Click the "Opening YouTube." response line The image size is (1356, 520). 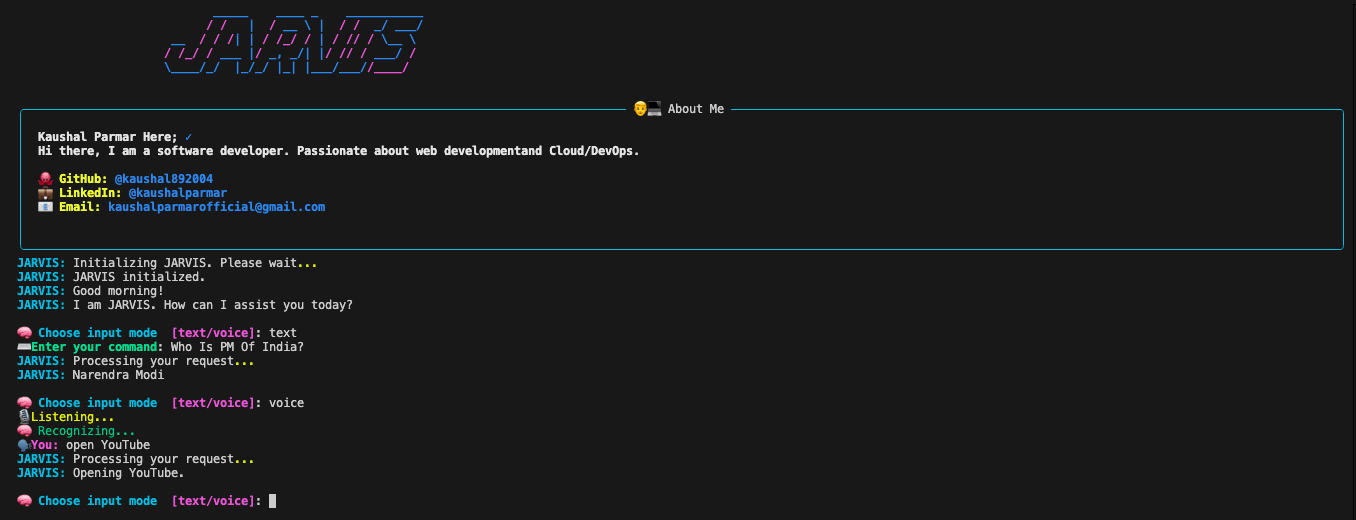tap(128, 473)
